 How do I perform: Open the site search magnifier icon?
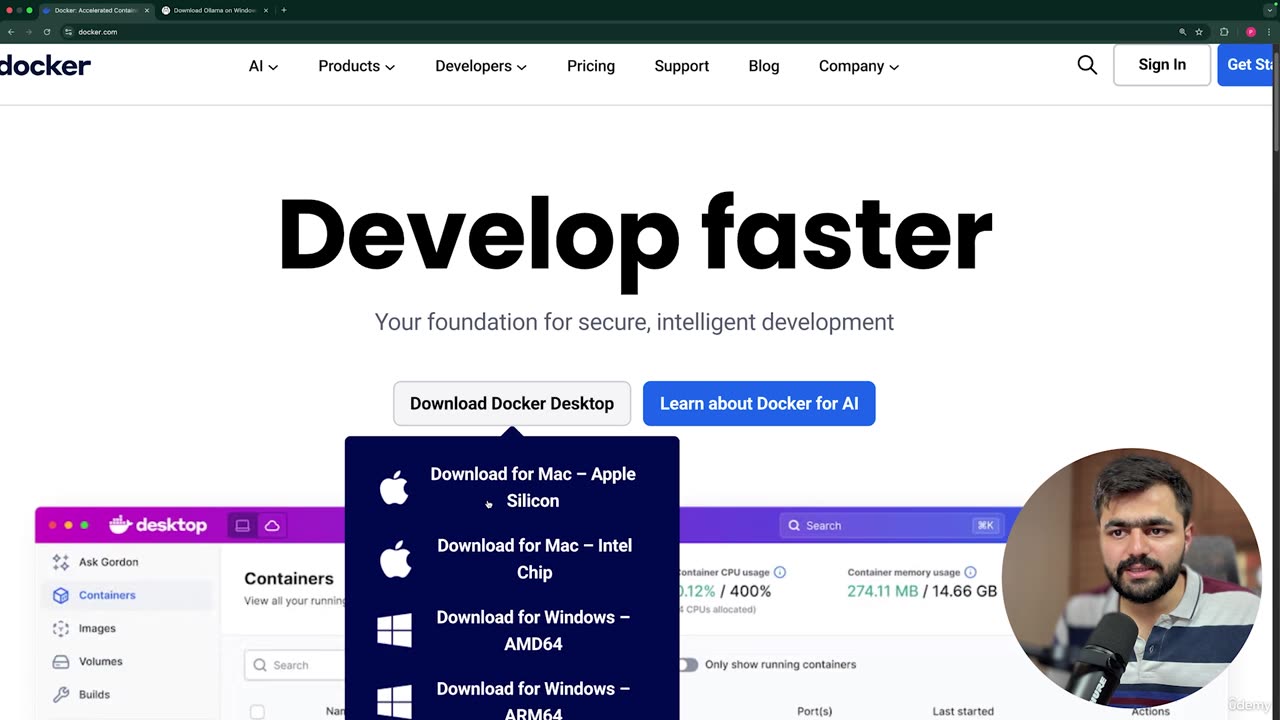pyautogui.click(x=1087, y=65)
